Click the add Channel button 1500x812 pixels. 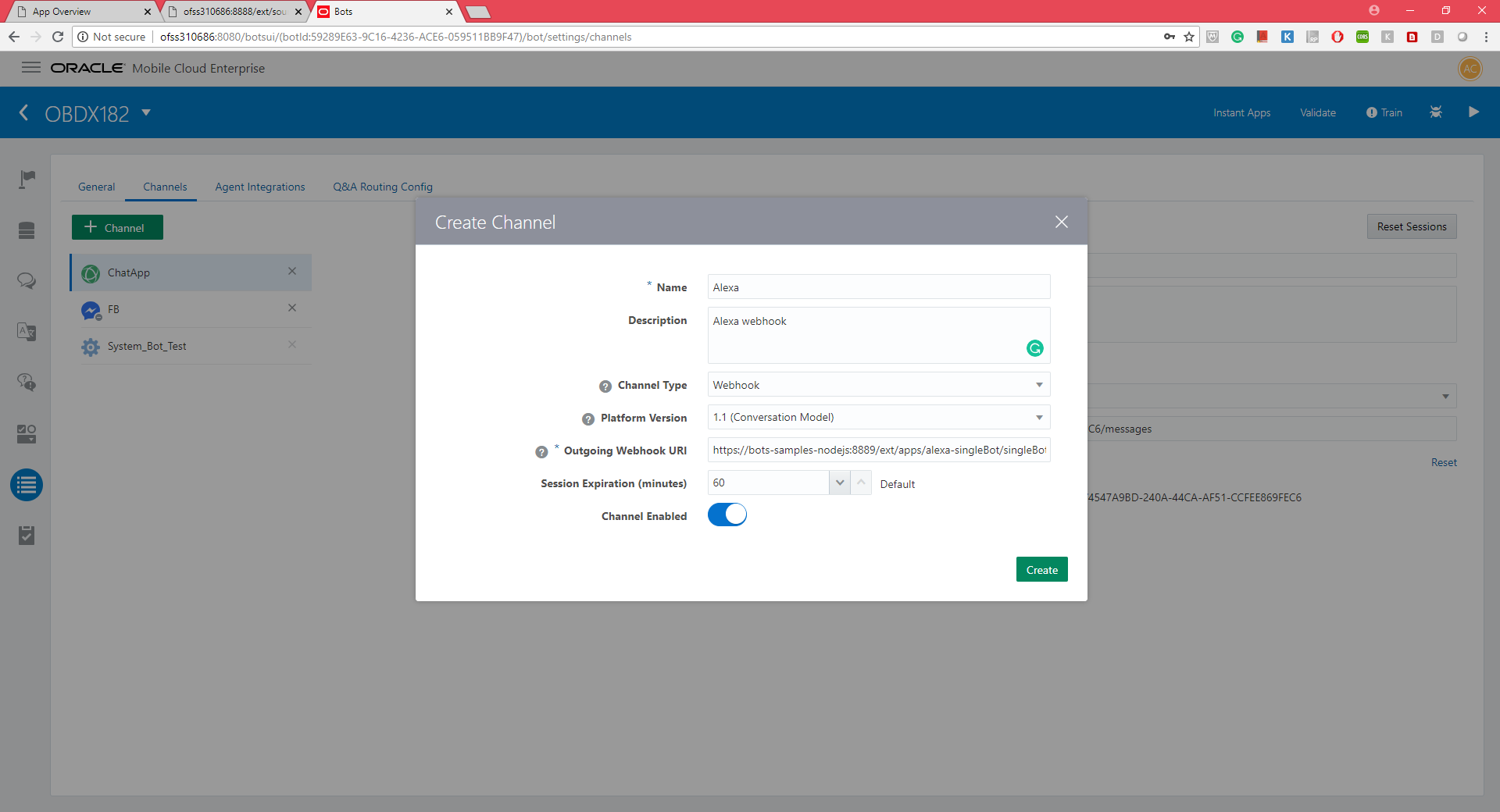pyautogui.click(x=117, y=227)
